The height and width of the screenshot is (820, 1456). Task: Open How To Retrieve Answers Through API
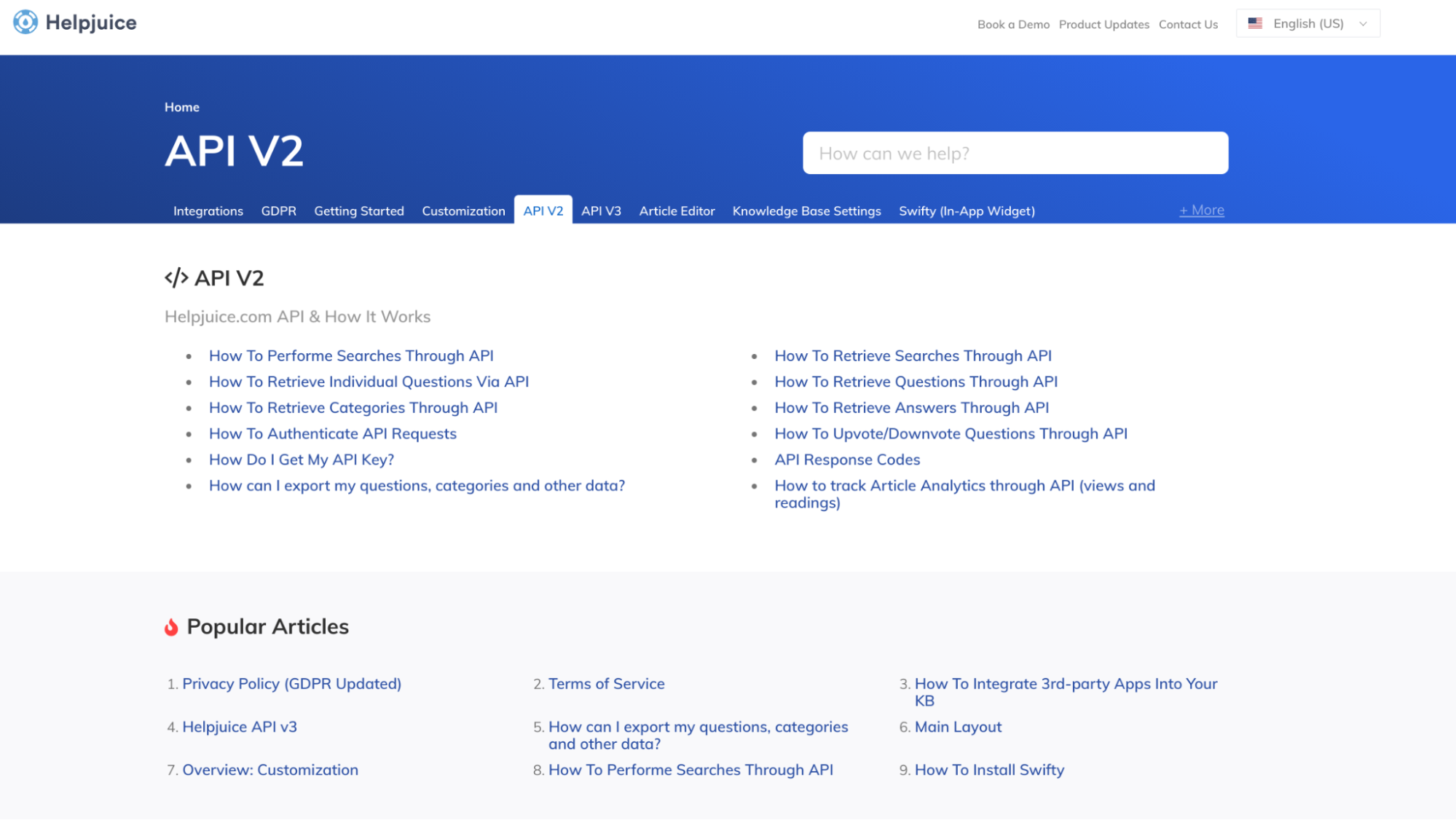911,408
